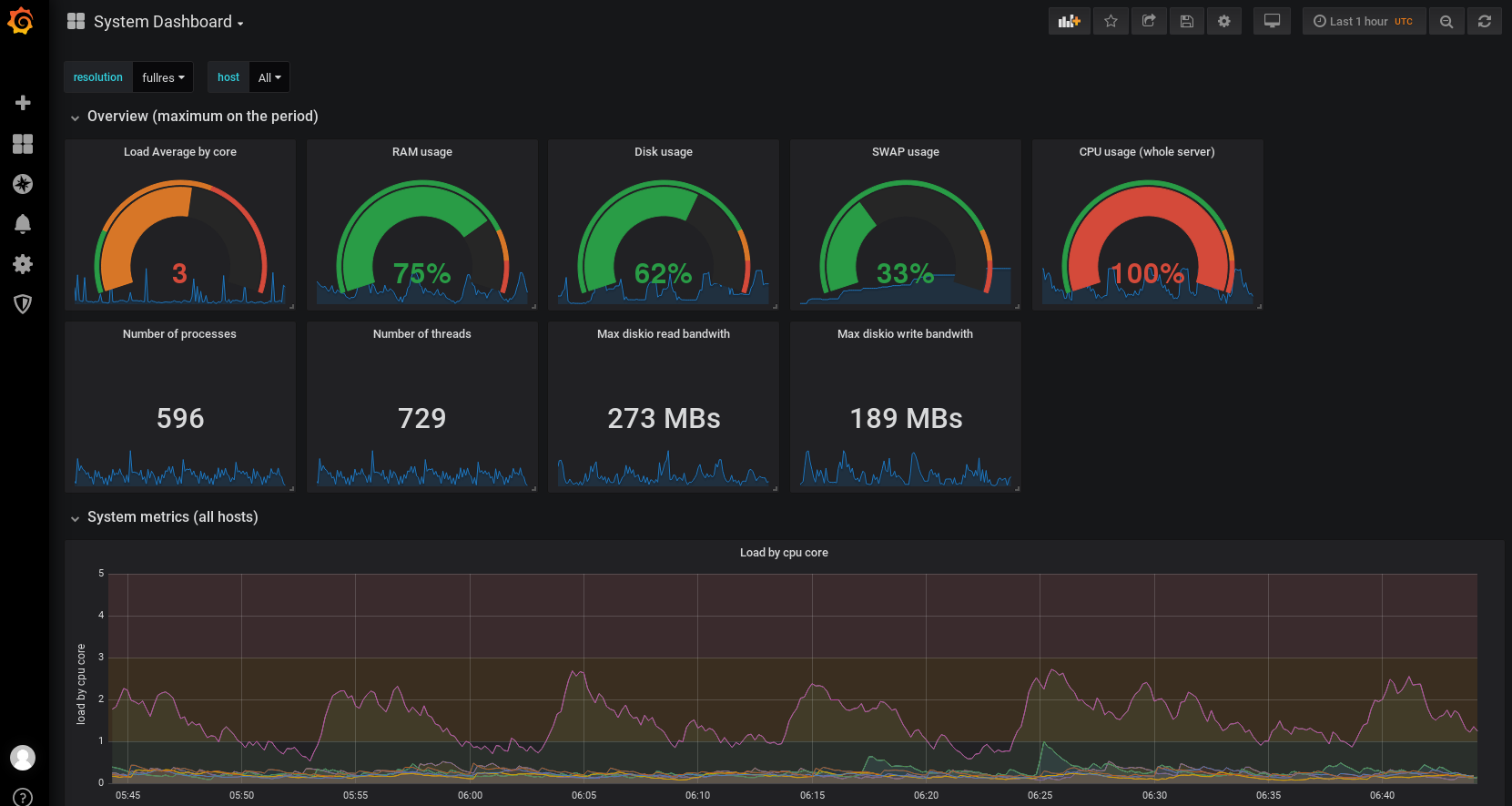
Task: Zoom out time range magnifier icon
Action: click(x=1446, y=21)
